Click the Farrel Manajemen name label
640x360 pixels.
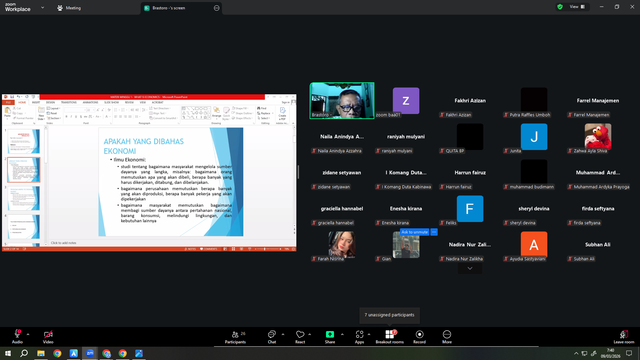(589, 115)
